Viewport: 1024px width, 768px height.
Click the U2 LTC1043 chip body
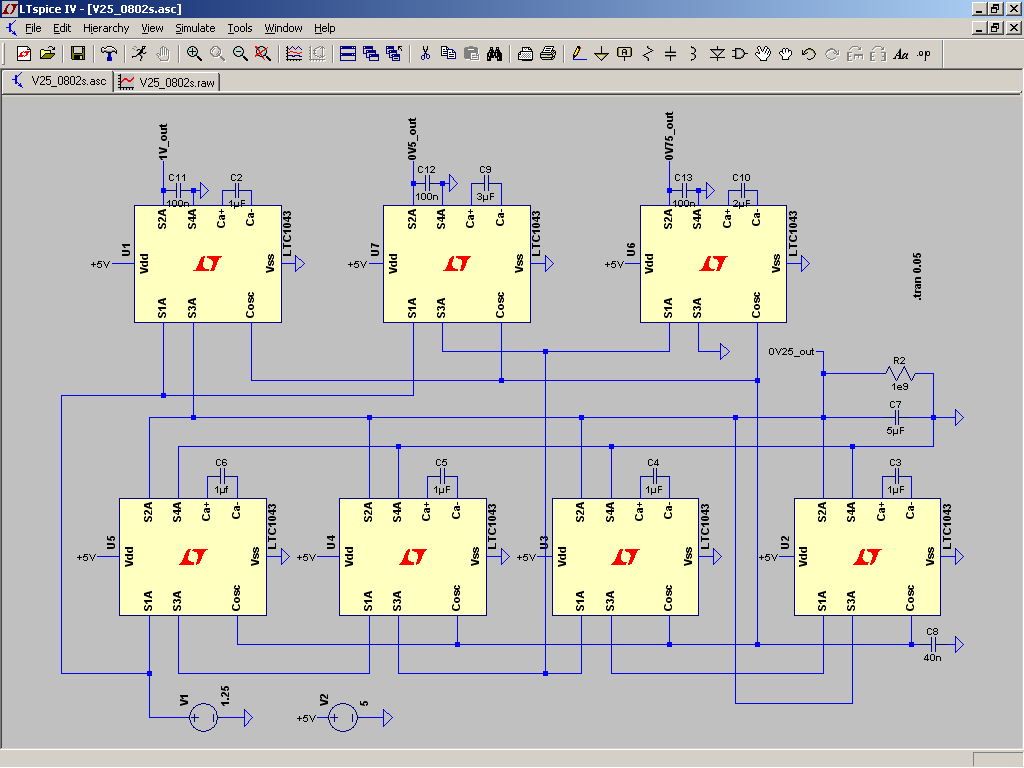(x=867, y=557)
